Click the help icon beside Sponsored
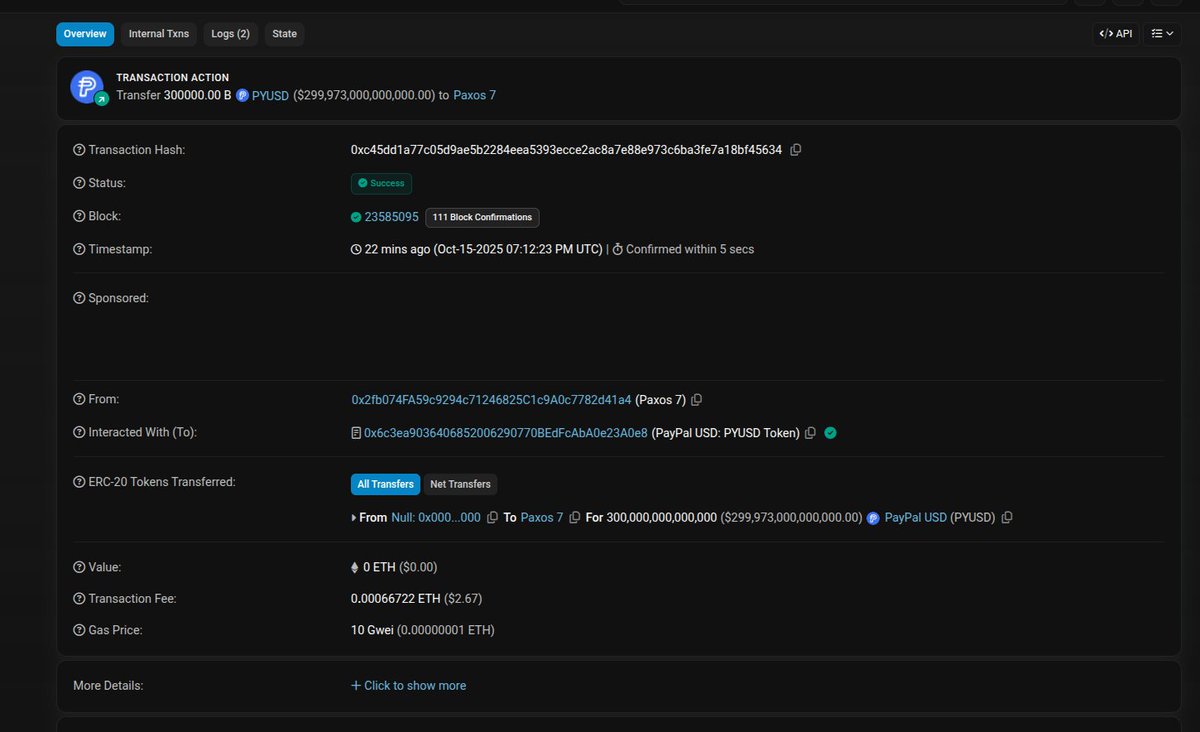1200x732 pixels. click(79, 298)
